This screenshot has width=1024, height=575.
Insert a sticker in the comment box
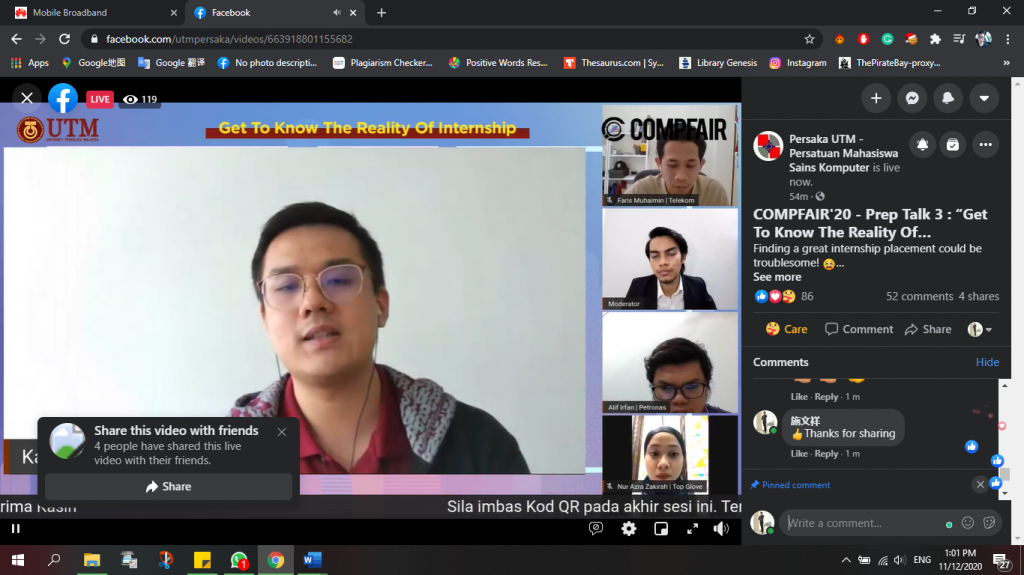click(989, 523)
